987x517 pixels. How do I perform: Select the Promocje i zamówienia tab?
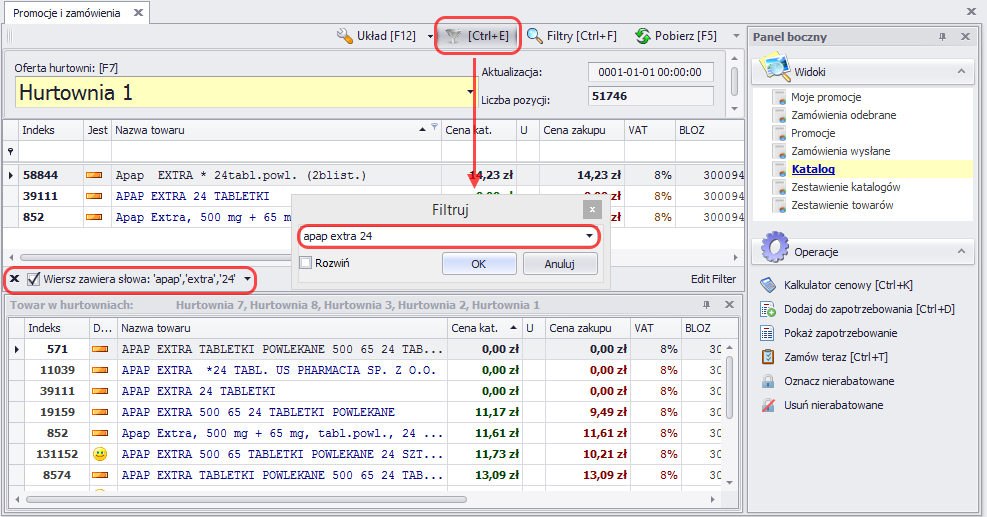pyautogui.click(x=66, y=13)
